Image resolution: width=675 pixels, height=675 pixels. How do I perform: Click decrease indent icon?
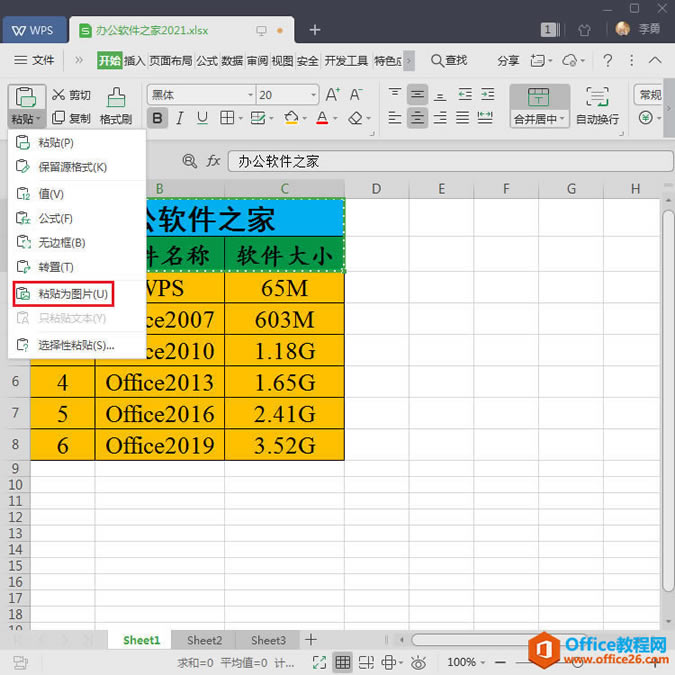465,95
